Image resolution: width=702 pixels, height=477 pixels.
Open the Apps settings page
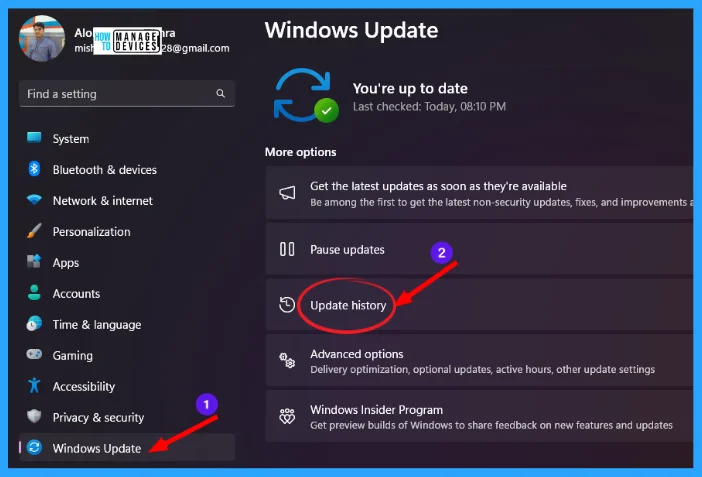(x=127, y=262)
